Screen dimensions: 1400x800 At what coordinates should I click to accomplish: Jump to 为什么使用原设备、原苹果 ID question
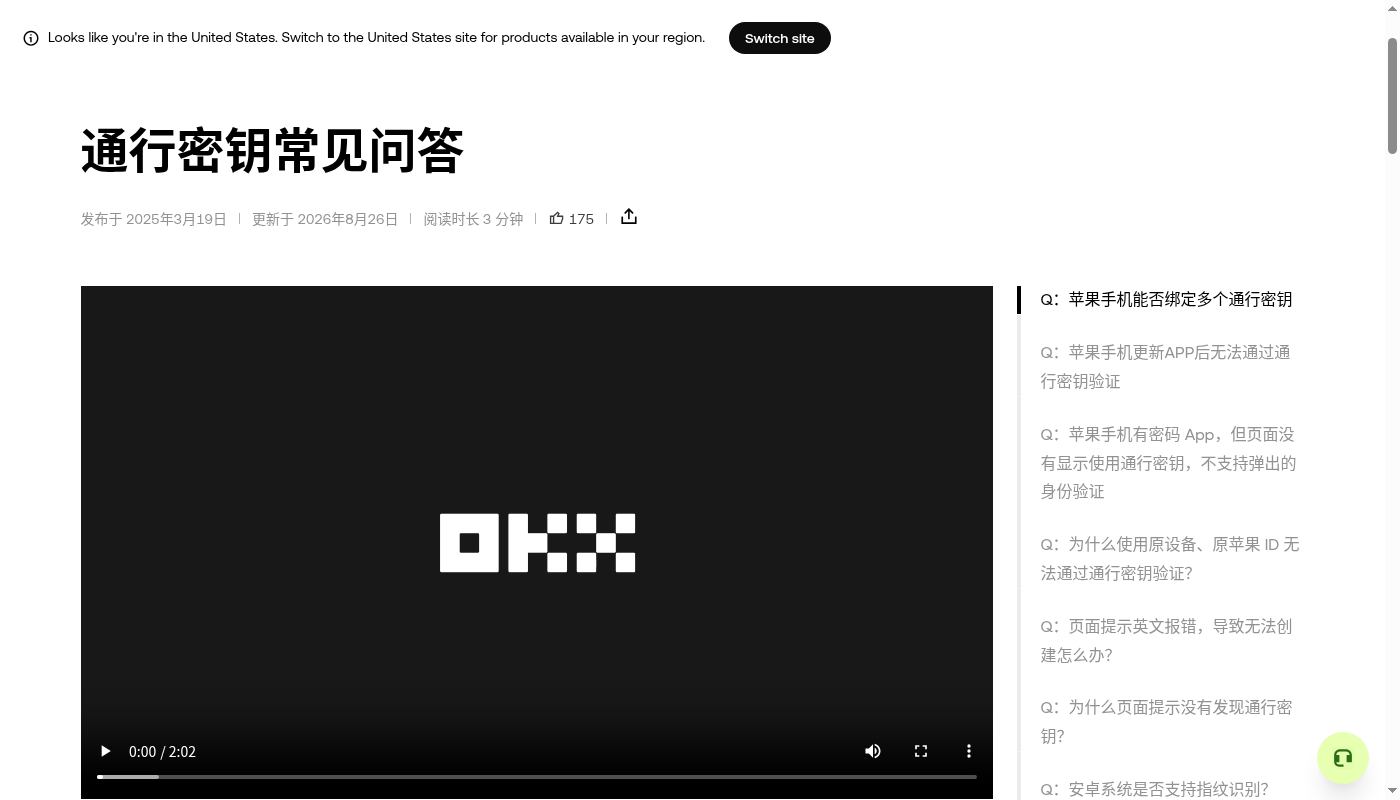(1169, 559)
